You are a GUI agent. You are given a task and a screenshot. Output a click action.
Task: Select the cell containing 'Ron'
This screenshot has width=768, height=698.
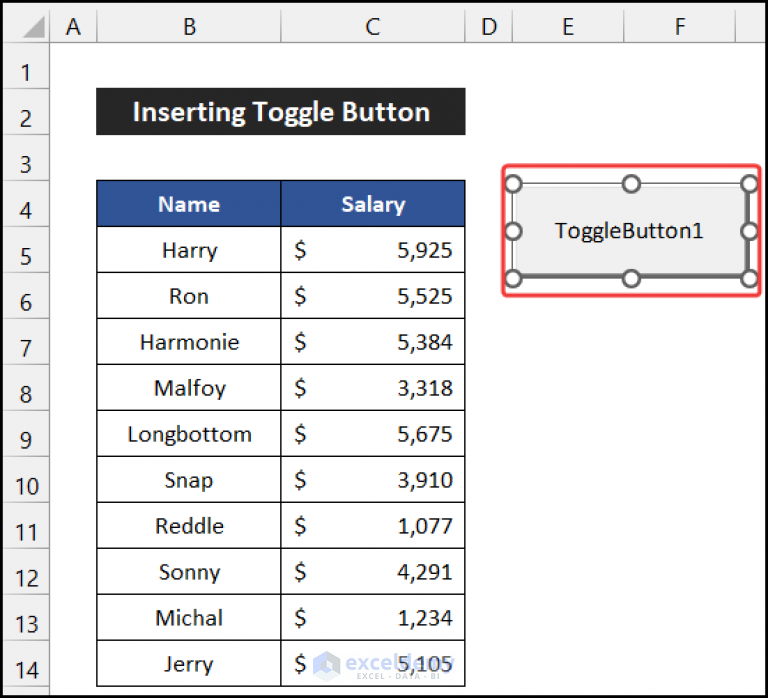[189, 296]
